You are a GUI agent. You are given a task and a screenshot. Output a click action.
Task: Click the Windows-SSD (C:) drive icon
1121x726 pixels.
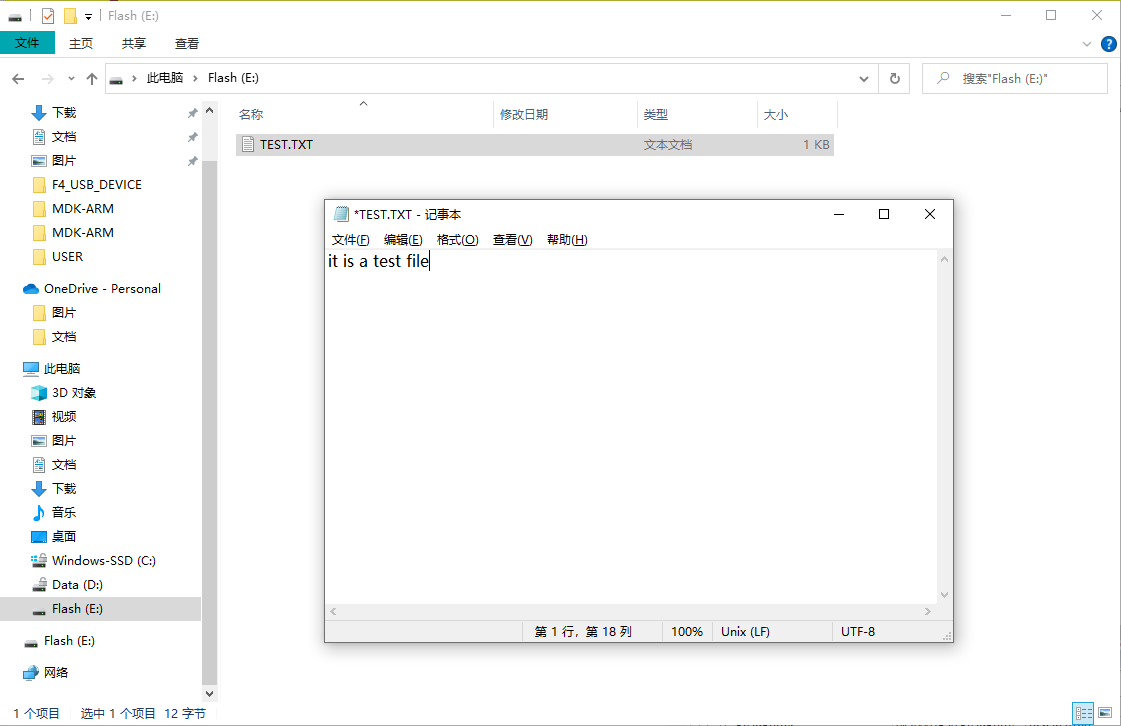coord(39,561)
